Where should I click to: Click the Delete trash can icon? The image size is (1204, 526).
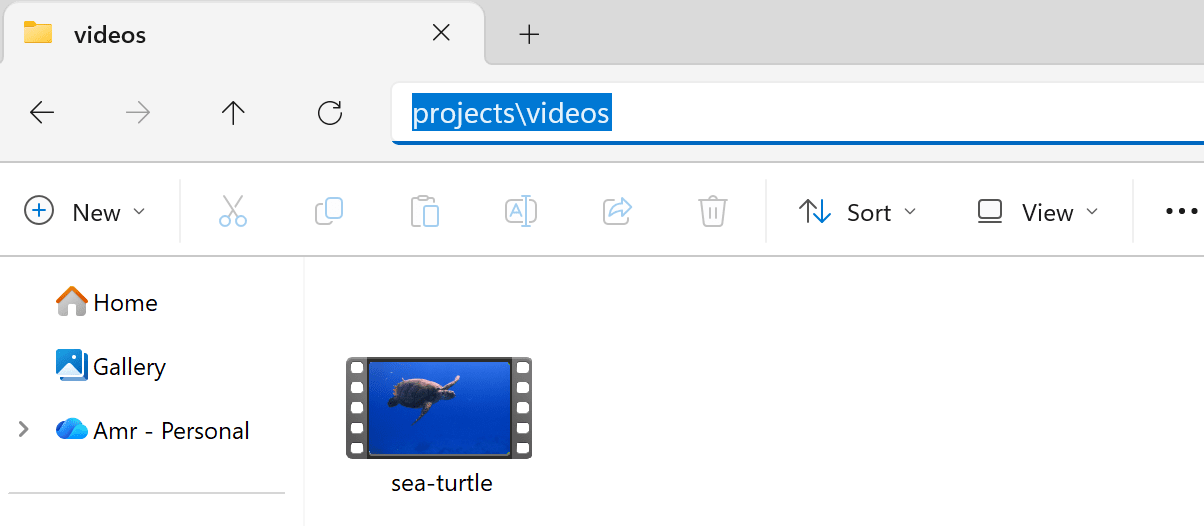pyautogui.click(x=712, y=212)
